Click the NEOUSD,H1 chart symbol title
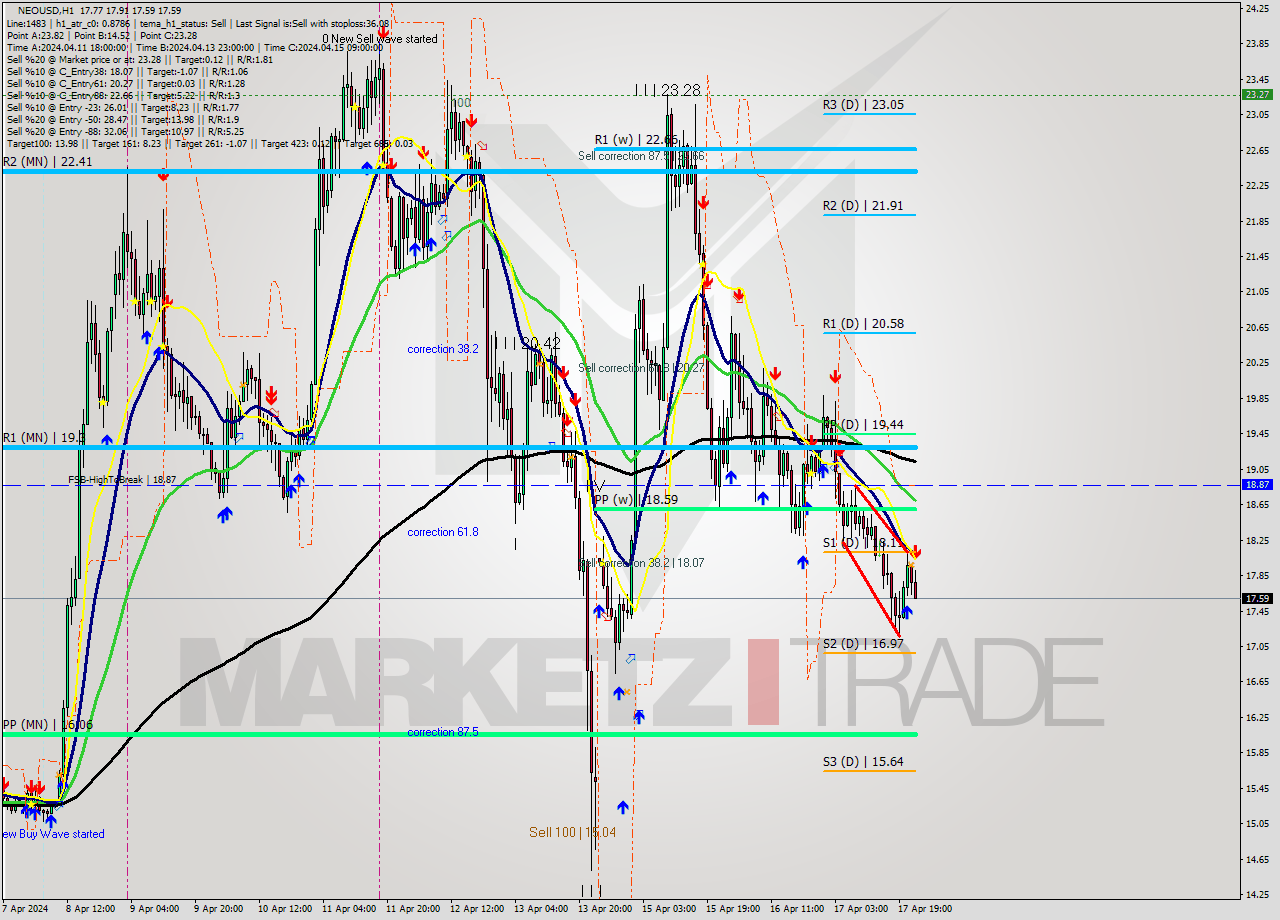 coord(45,10)
